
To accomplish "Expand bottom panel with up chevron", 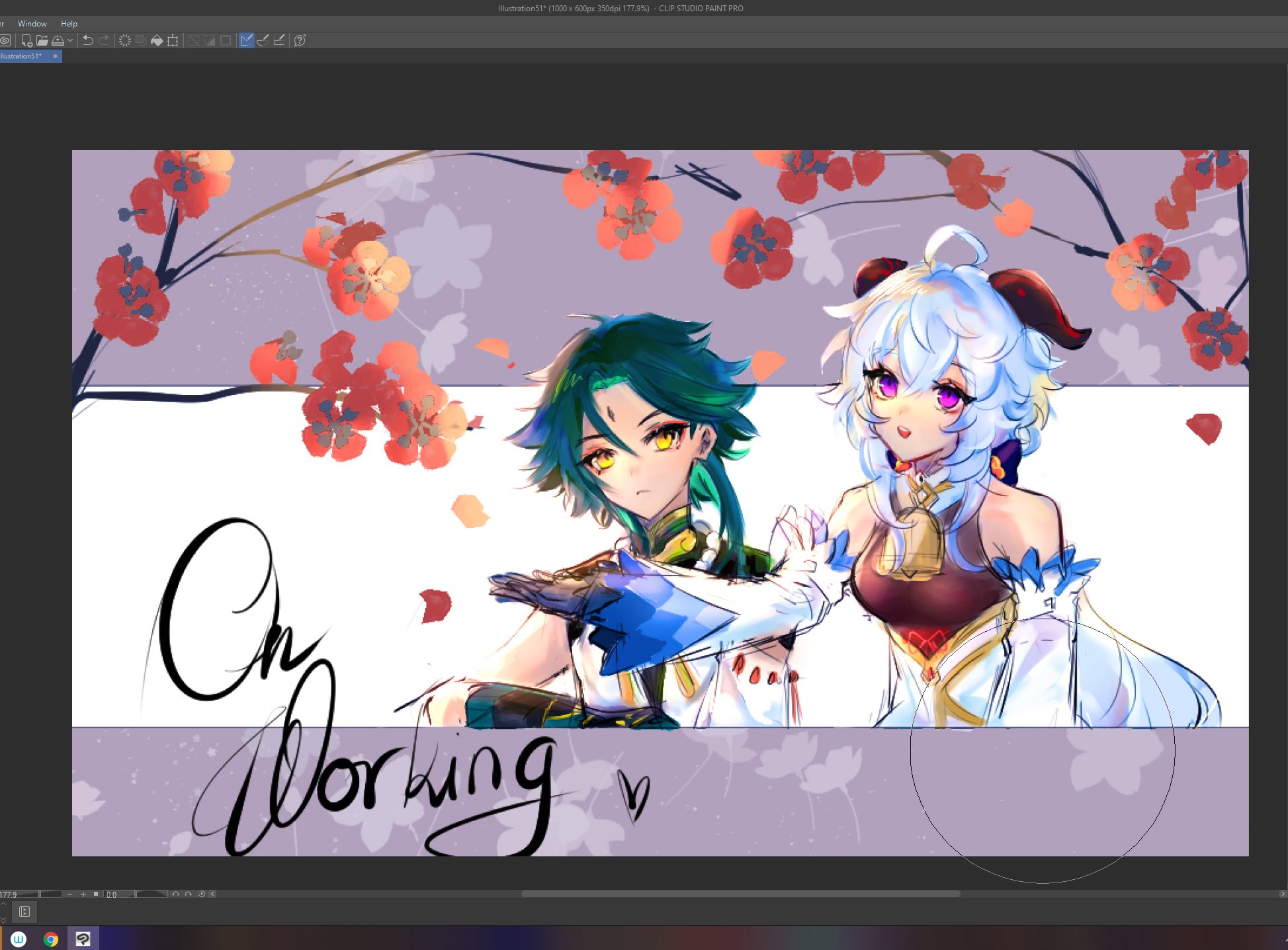I will tap(3, 904).
